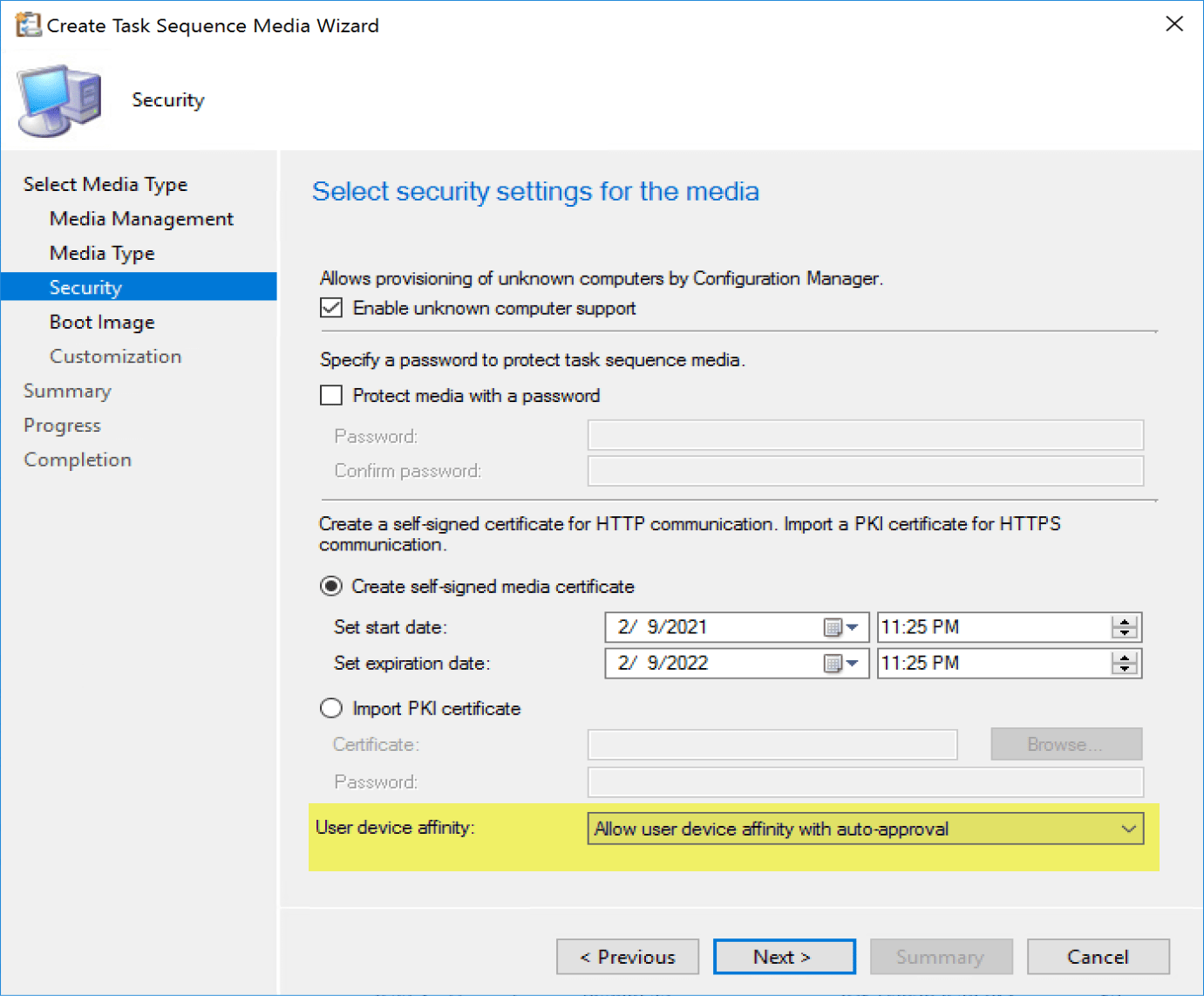
Task: Expand the User device affinity dropdown
Action: click(1128, 829)
